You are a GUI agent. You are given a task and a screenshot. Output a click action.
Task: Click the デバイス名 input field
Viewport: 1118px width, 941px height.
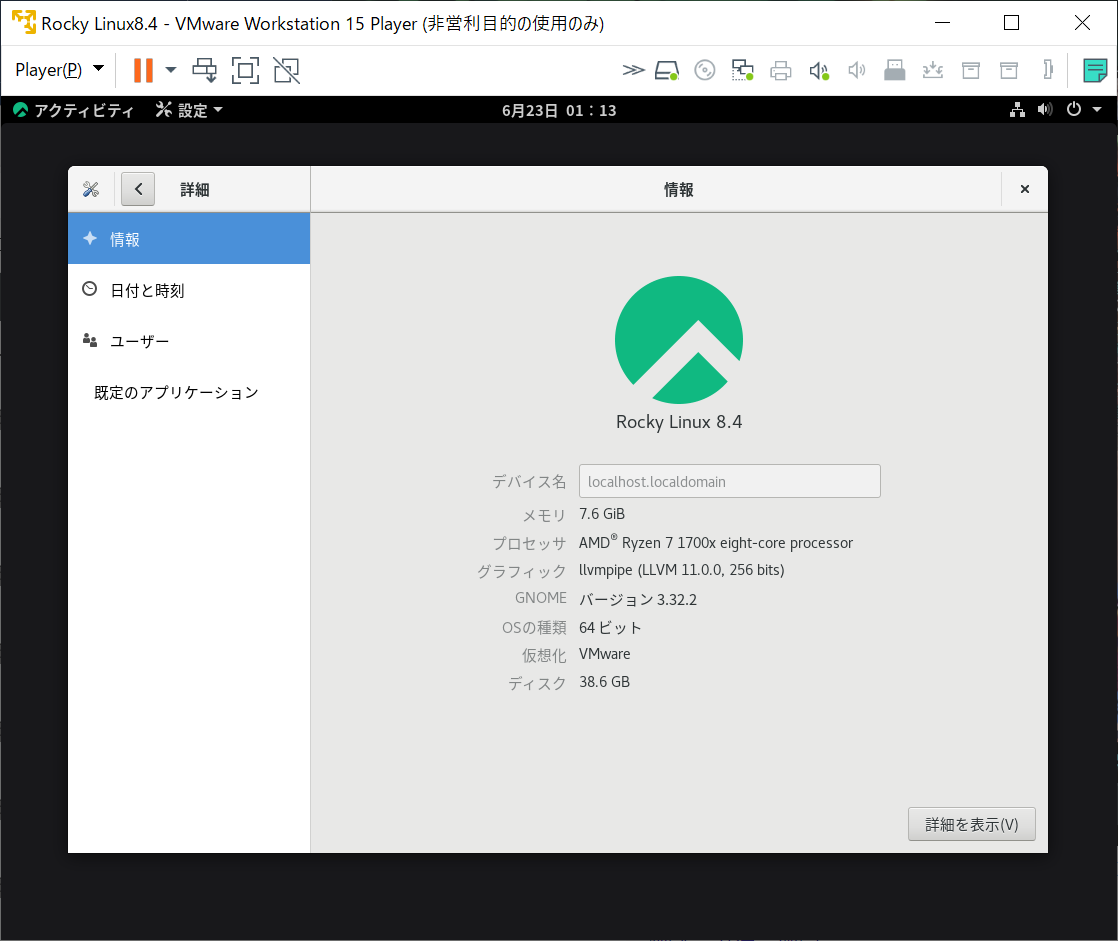[729, 481]
